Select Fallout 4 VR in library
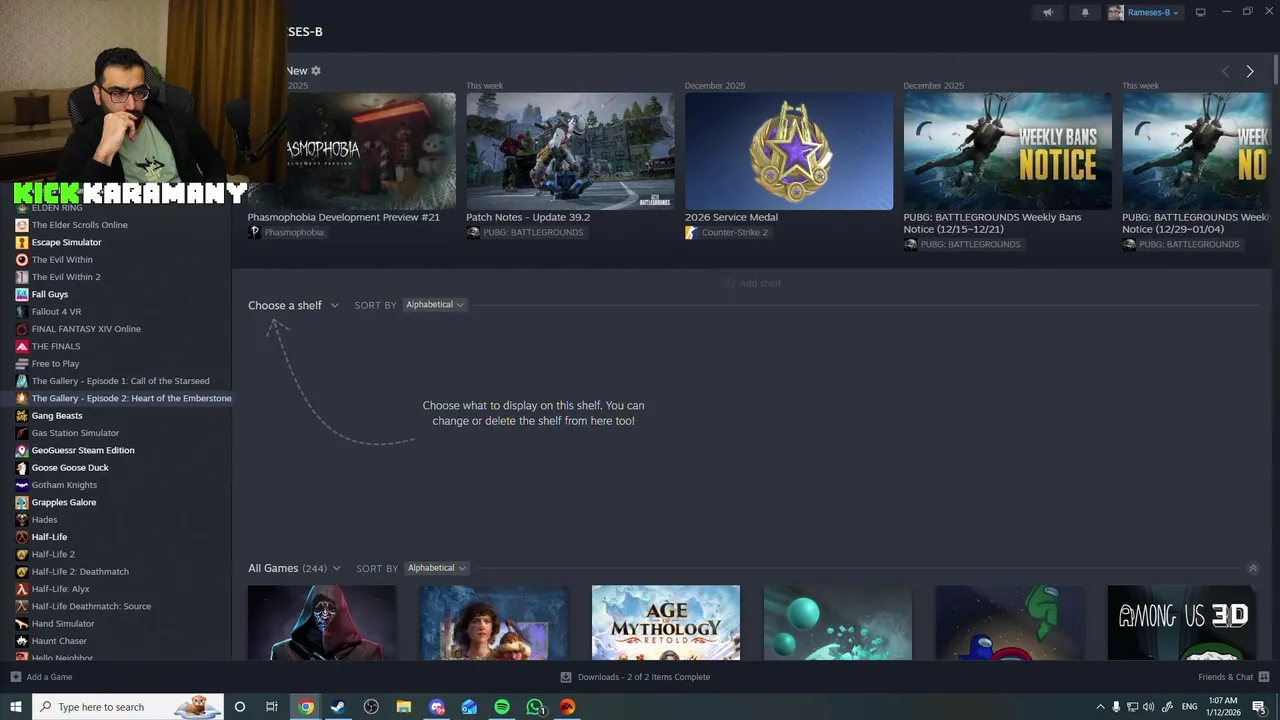This screenshot has width=1280, height=720. [x=56, y=312]
